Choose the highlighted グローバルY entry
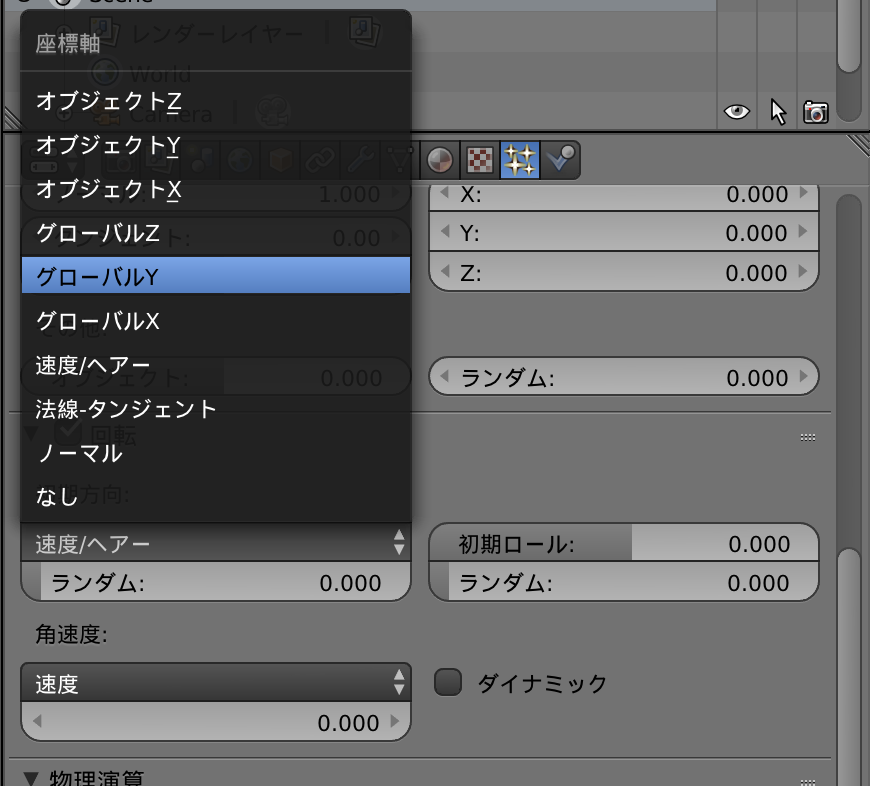The width and height of the screenshot is (870, 786). pyautogui.click(x=215, y=276)
